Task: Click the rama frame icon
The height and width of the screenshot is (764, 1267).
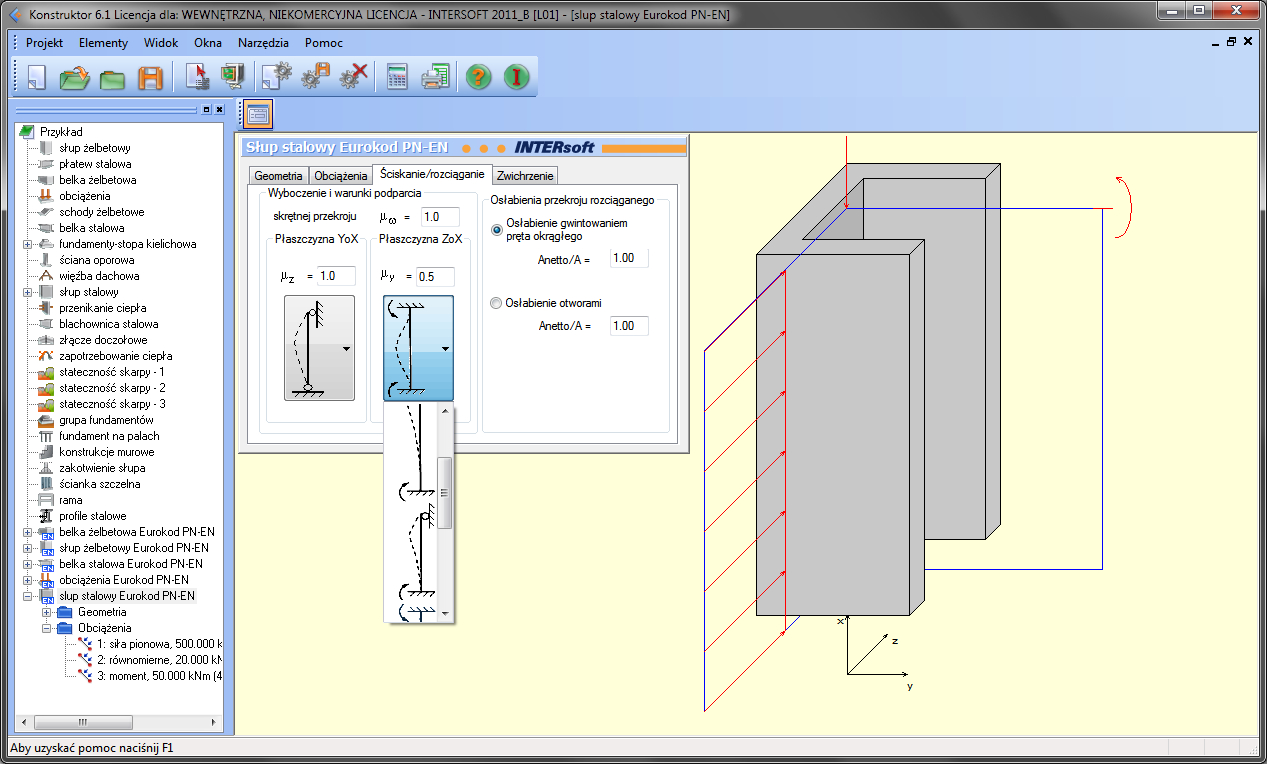Action: 45,500
